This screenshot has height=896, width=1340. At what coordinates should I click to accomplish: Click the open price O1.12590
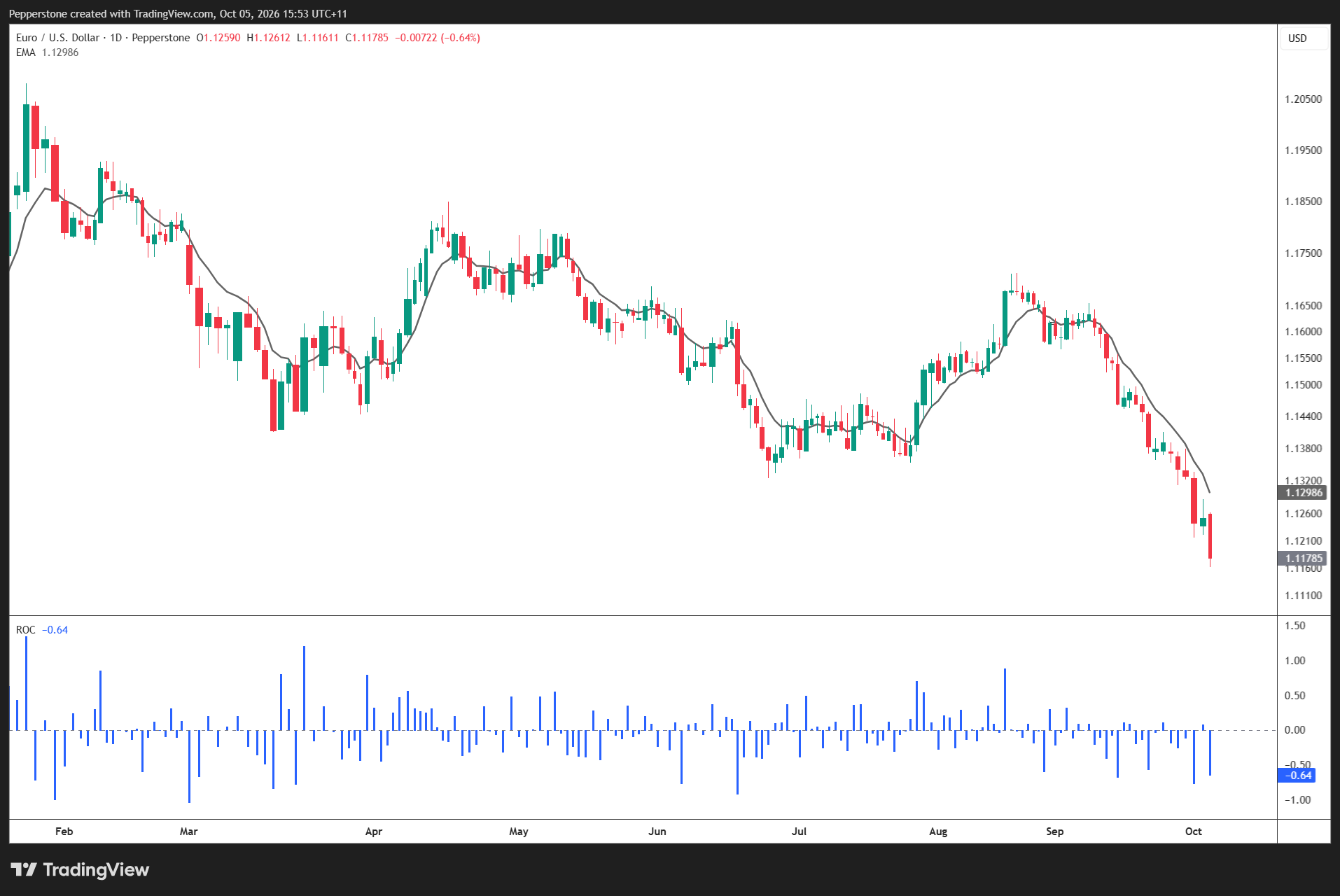[218, 38]
